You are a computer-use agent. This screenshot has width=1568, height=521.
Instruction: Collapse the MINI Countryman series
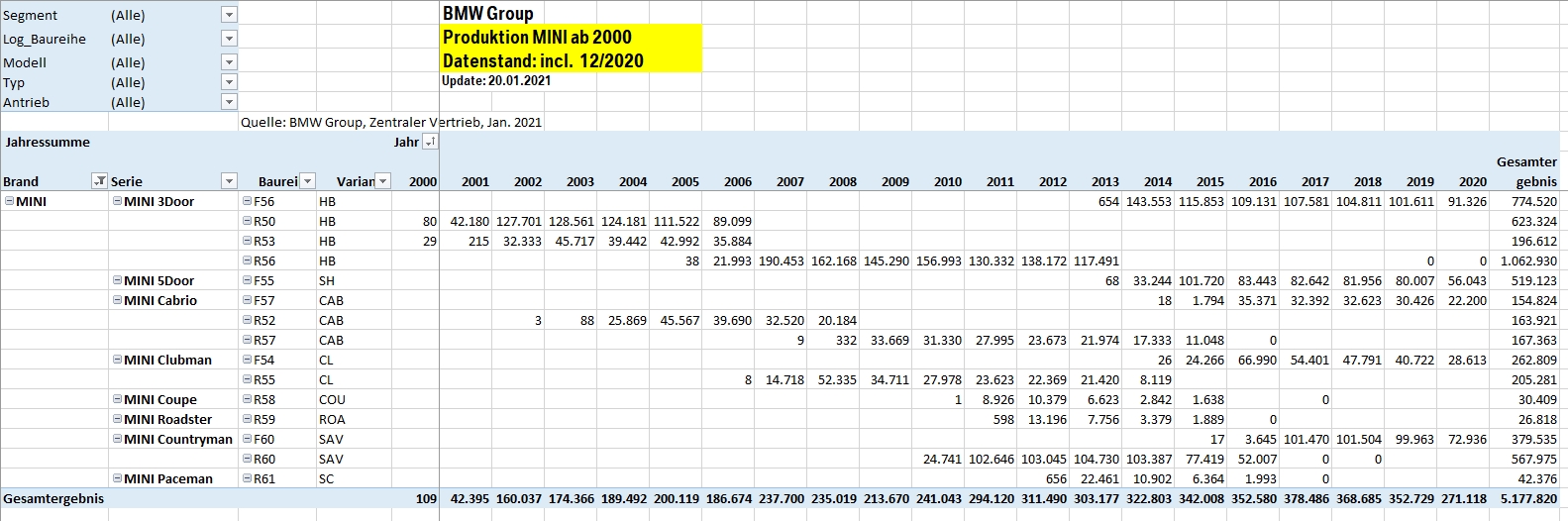click(x=117, y=439)
